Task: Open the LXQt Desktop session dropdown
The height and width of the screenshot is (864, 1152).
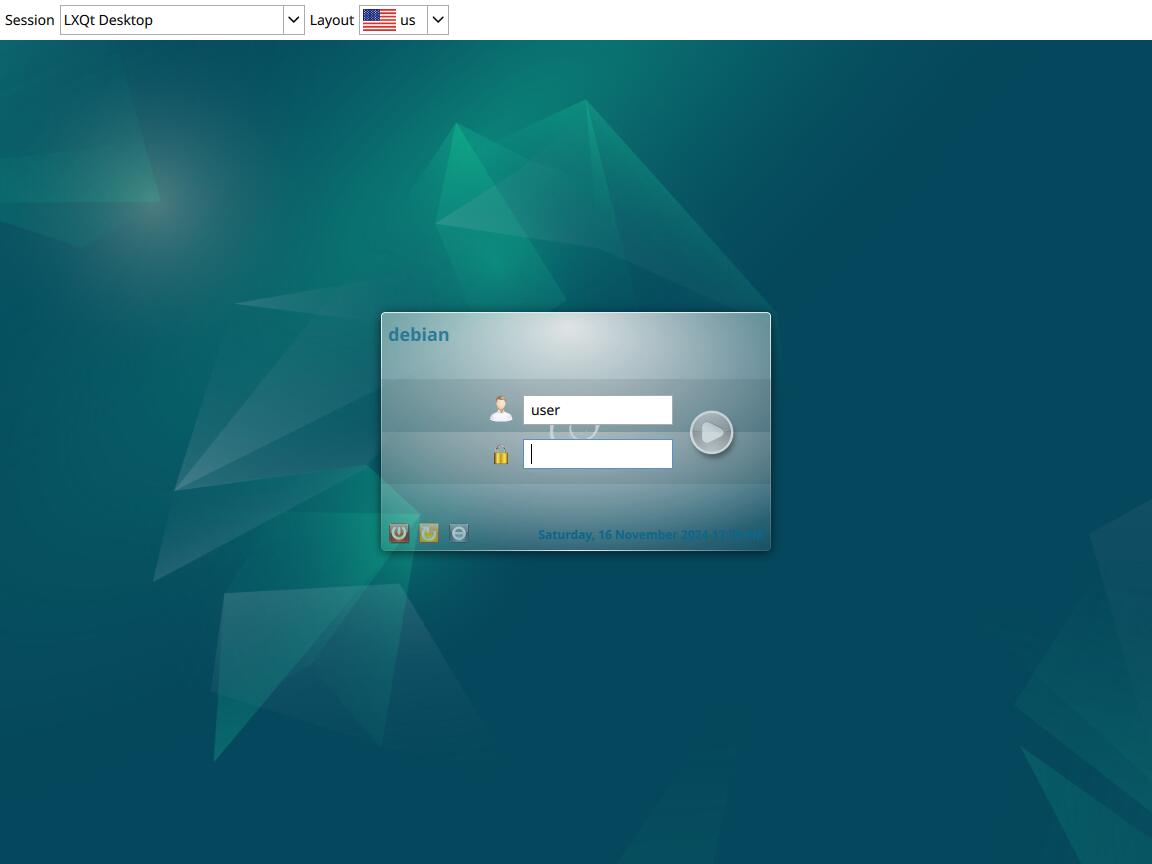Action: coord(181,20)
